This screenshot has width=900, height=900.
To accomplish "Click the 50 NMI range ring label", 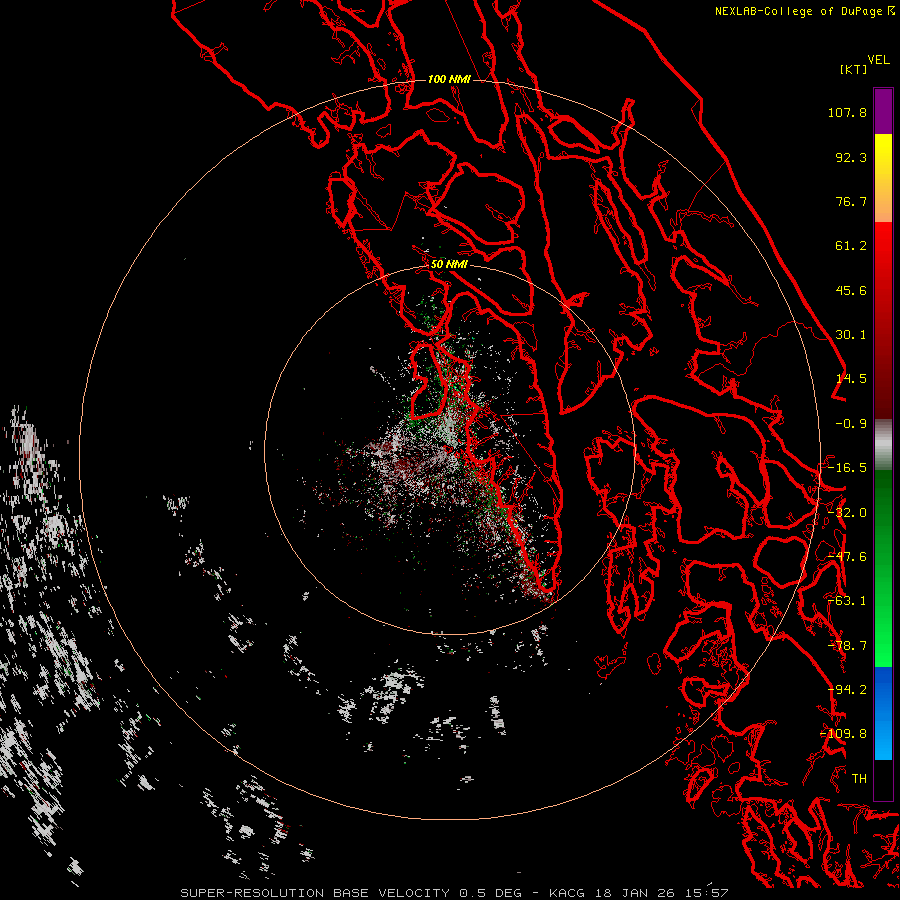I will 449,265.
